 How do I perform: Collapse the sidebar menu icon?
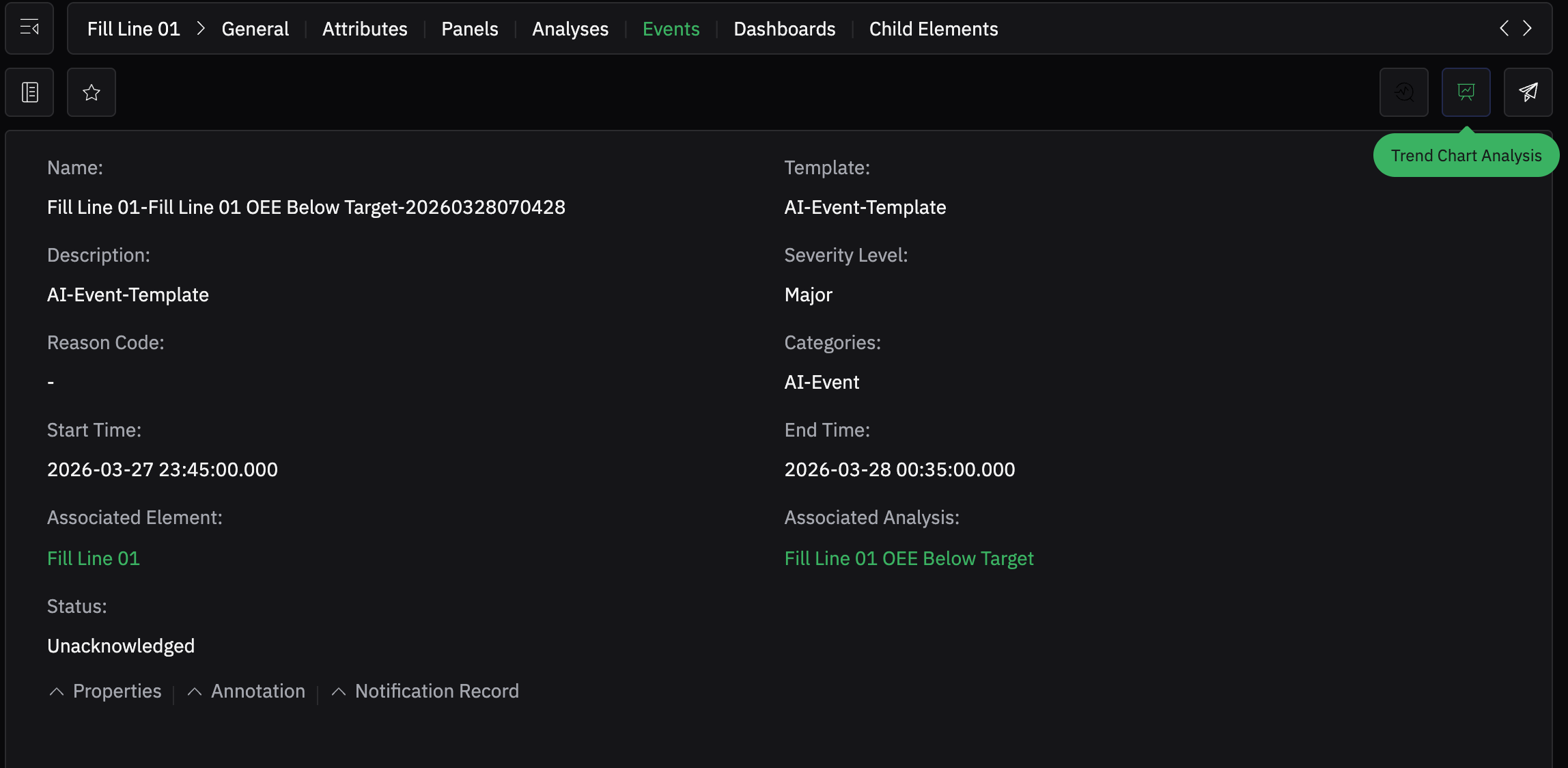(29, 28)
